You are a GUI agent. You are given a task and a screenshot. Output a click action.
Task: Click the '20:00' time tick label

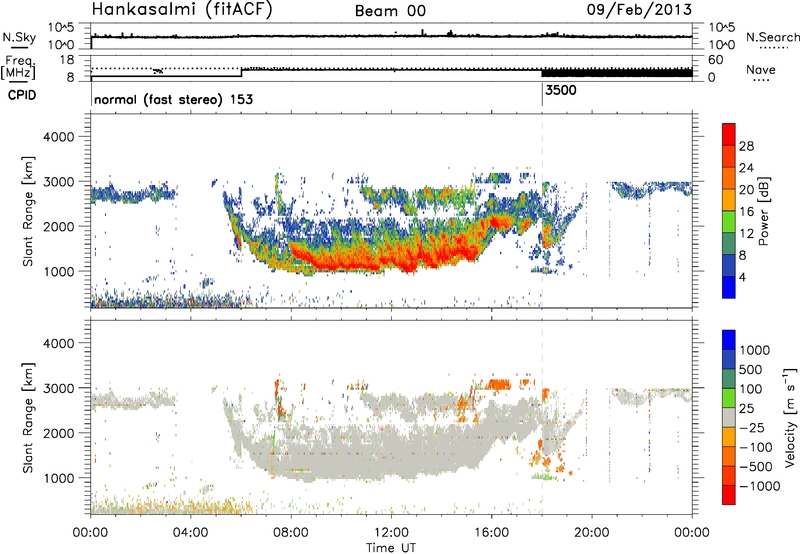click(592, 533)
